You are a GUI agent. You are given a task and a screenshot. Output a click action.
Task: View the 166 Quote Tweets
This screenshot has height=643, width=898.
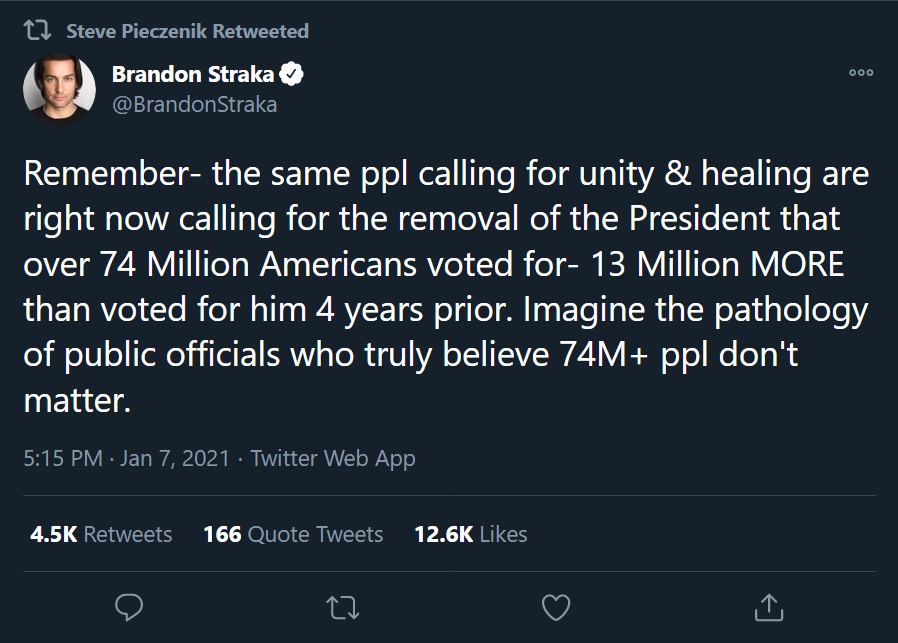coord(293,534)
